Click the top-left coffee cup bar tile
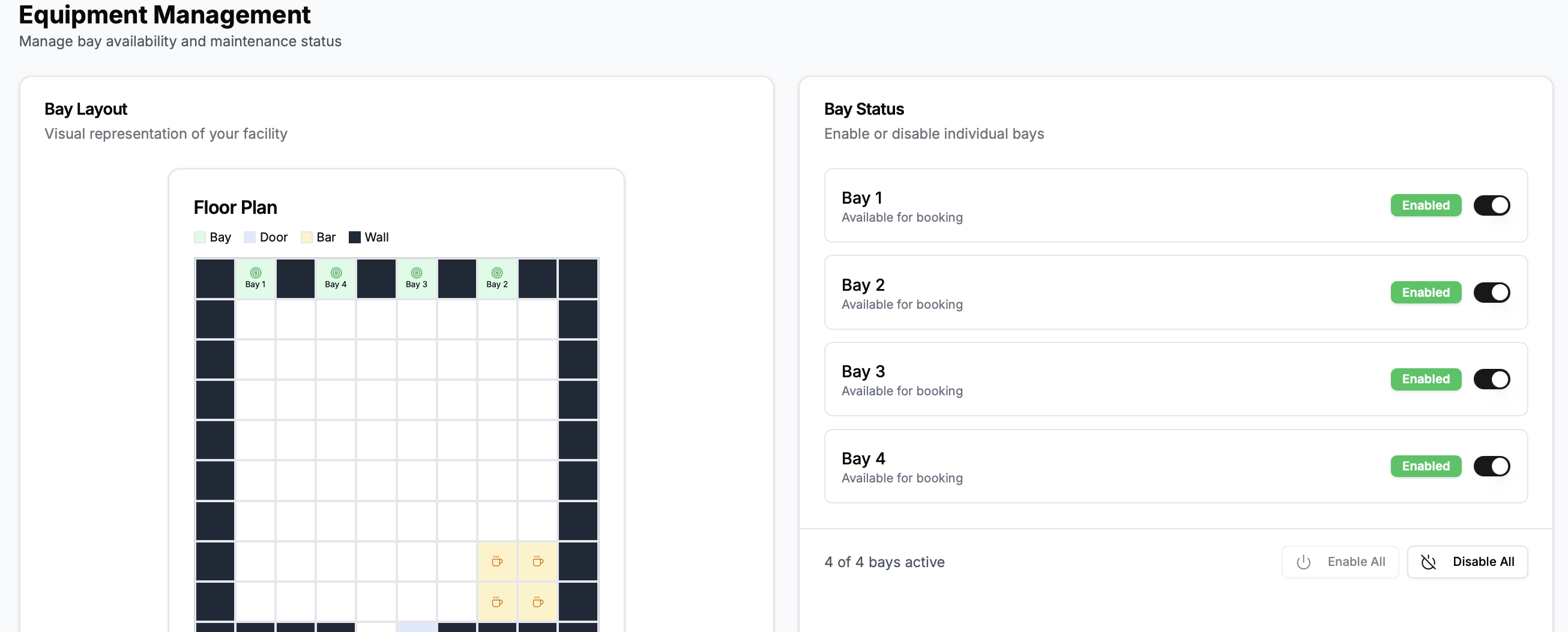 pos(496,561)
